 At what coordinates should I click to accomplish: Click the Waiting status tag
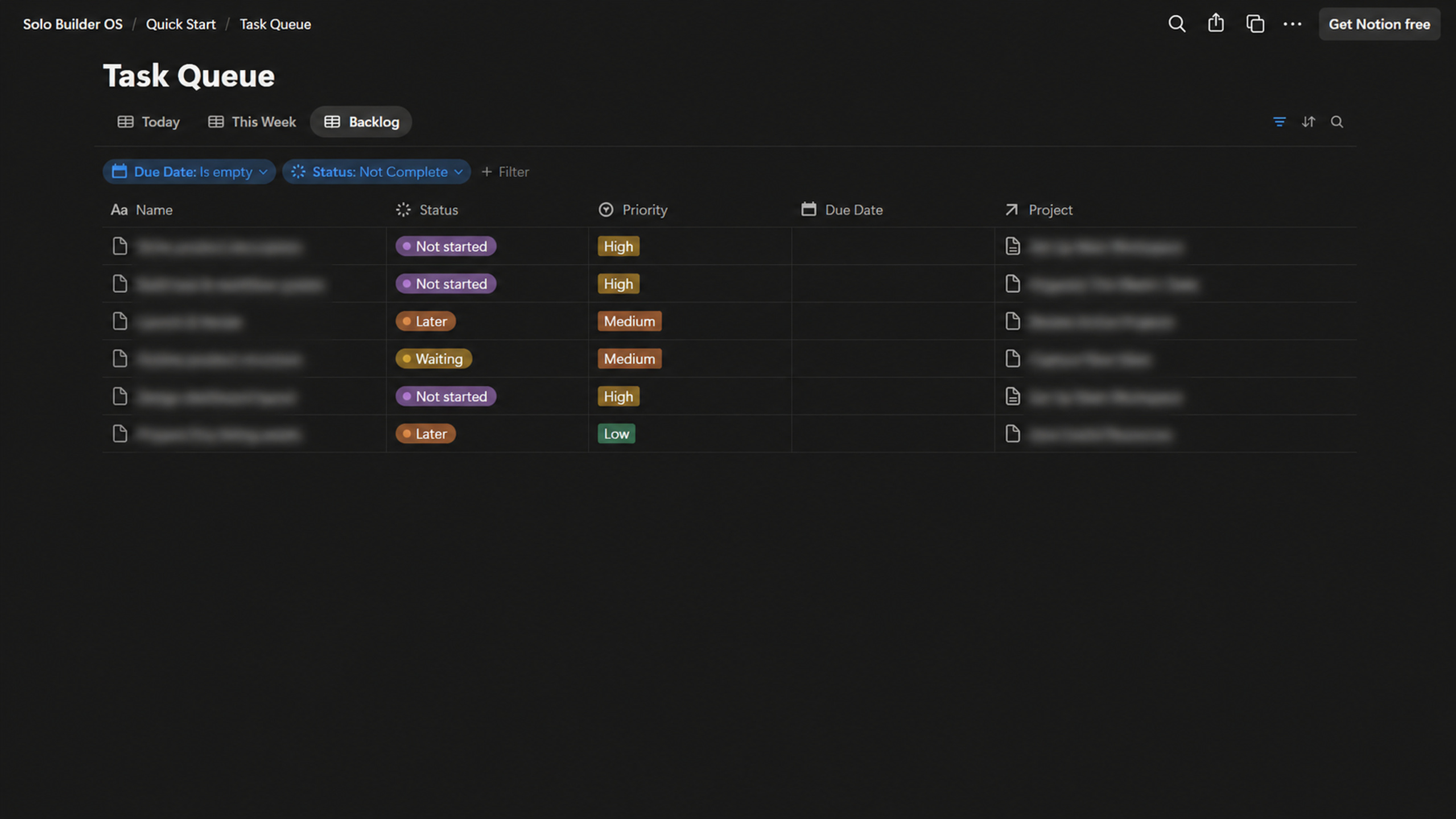click(434, 359)
